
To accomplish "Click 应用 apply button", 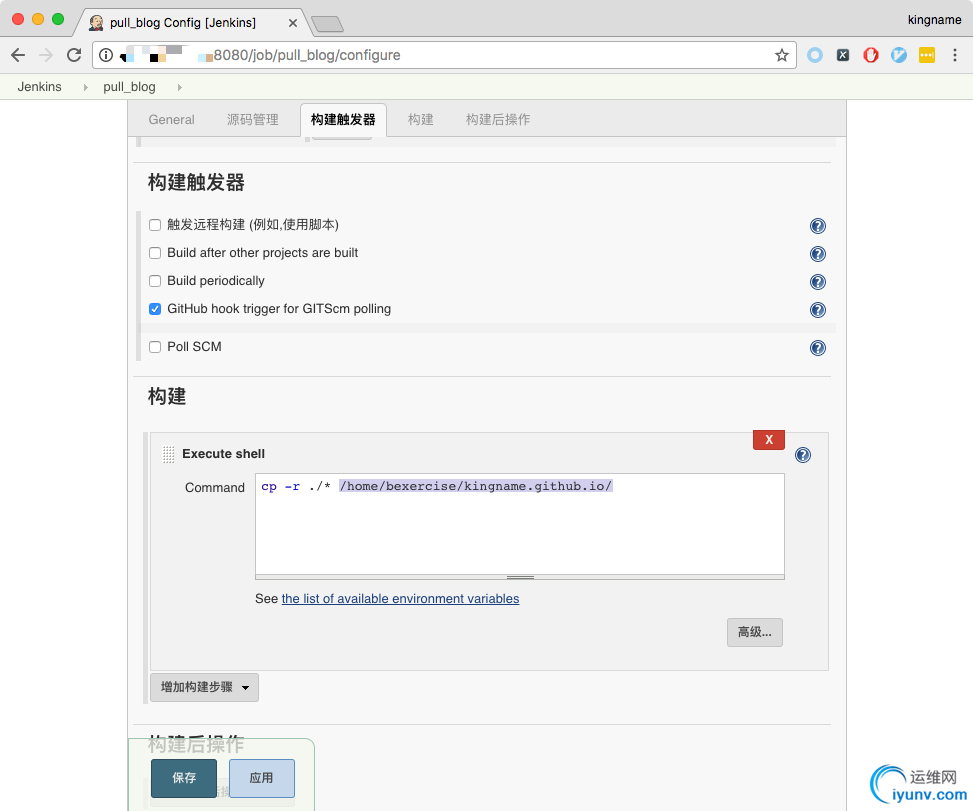I will pyautogui.click(x=261, y=778).
